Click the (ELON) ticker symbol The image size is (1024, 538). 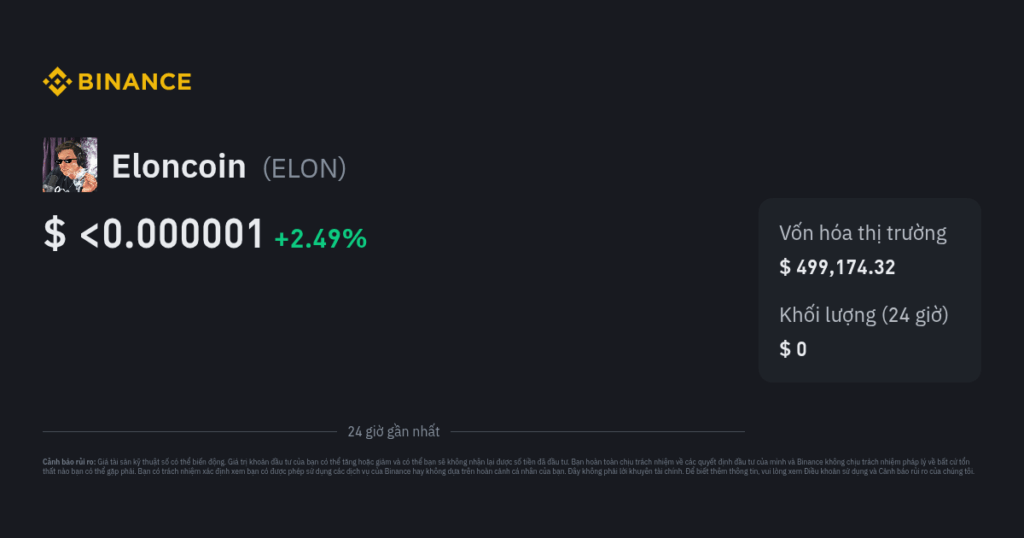point(304,168)
